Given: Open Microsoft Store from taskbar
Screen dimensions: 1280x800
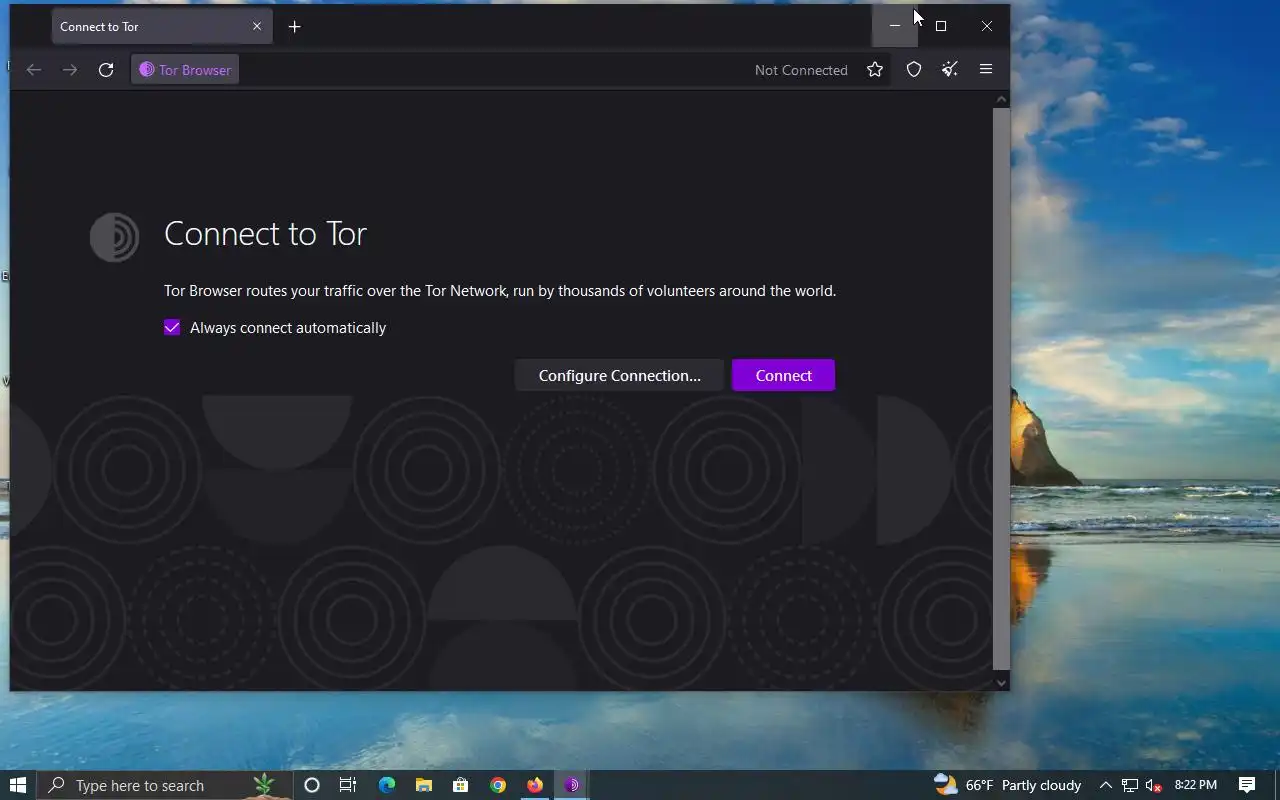Looking at the screenshot, I should point(461,785).
